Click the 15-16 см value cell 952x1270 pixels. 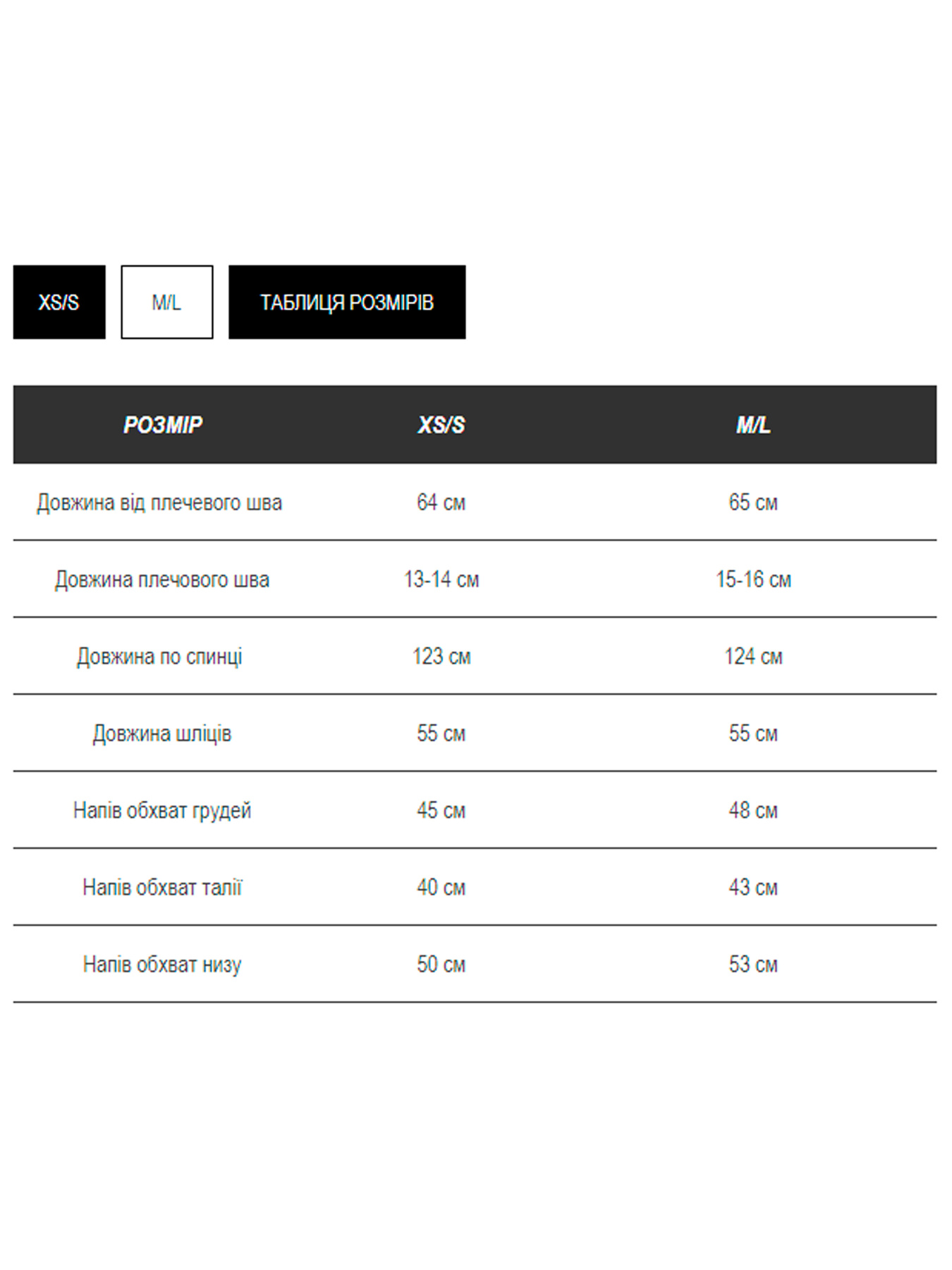click(753, 579)
